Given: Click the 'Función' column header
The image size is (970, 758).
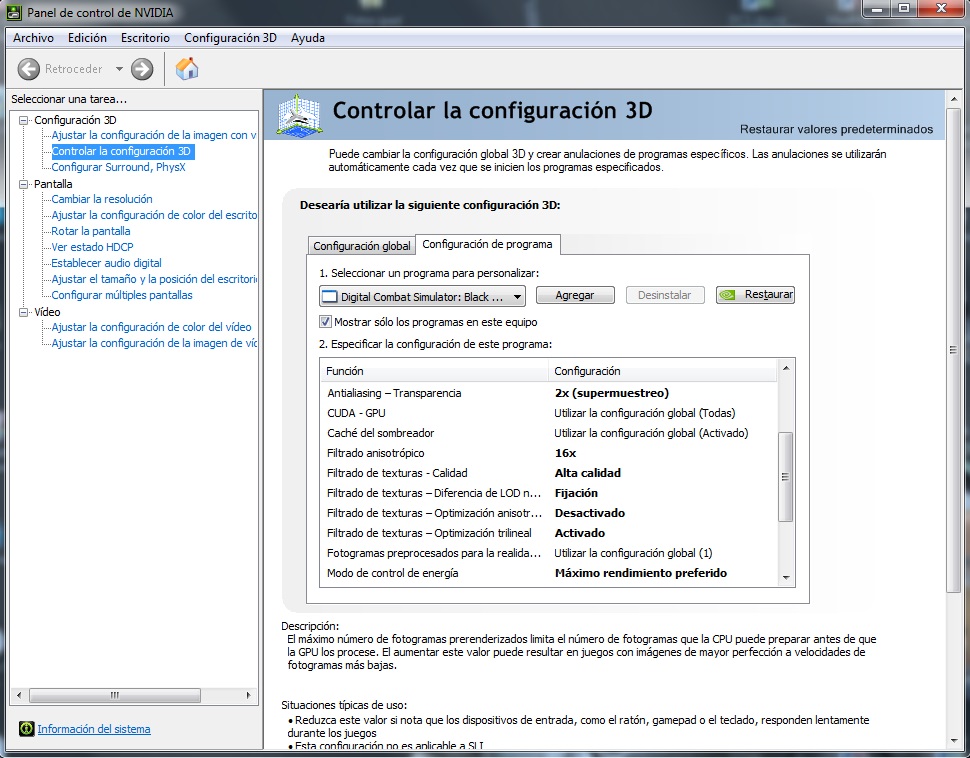Looking at the screenshot, I should 434,371.
